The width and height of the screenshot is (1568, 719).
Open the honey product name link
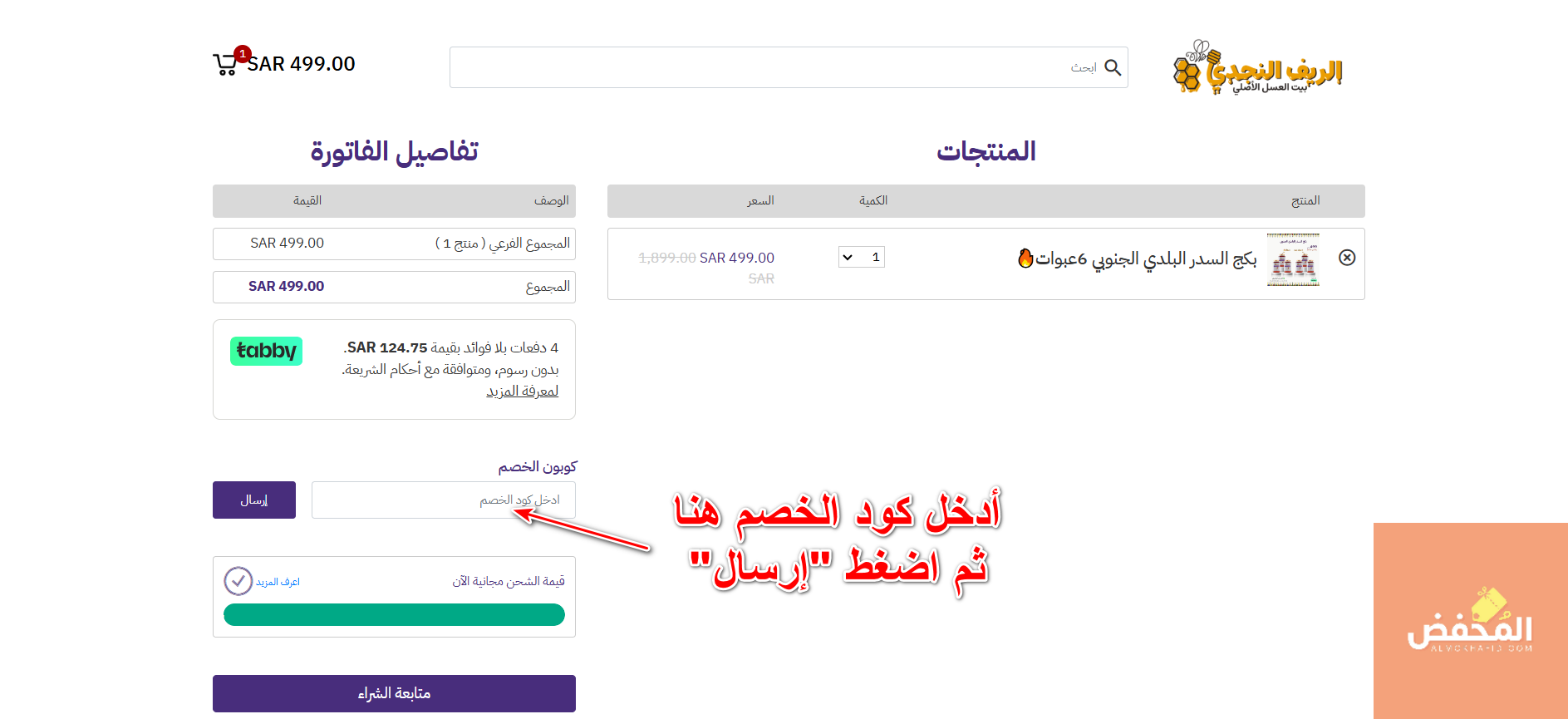[1145, 259]
